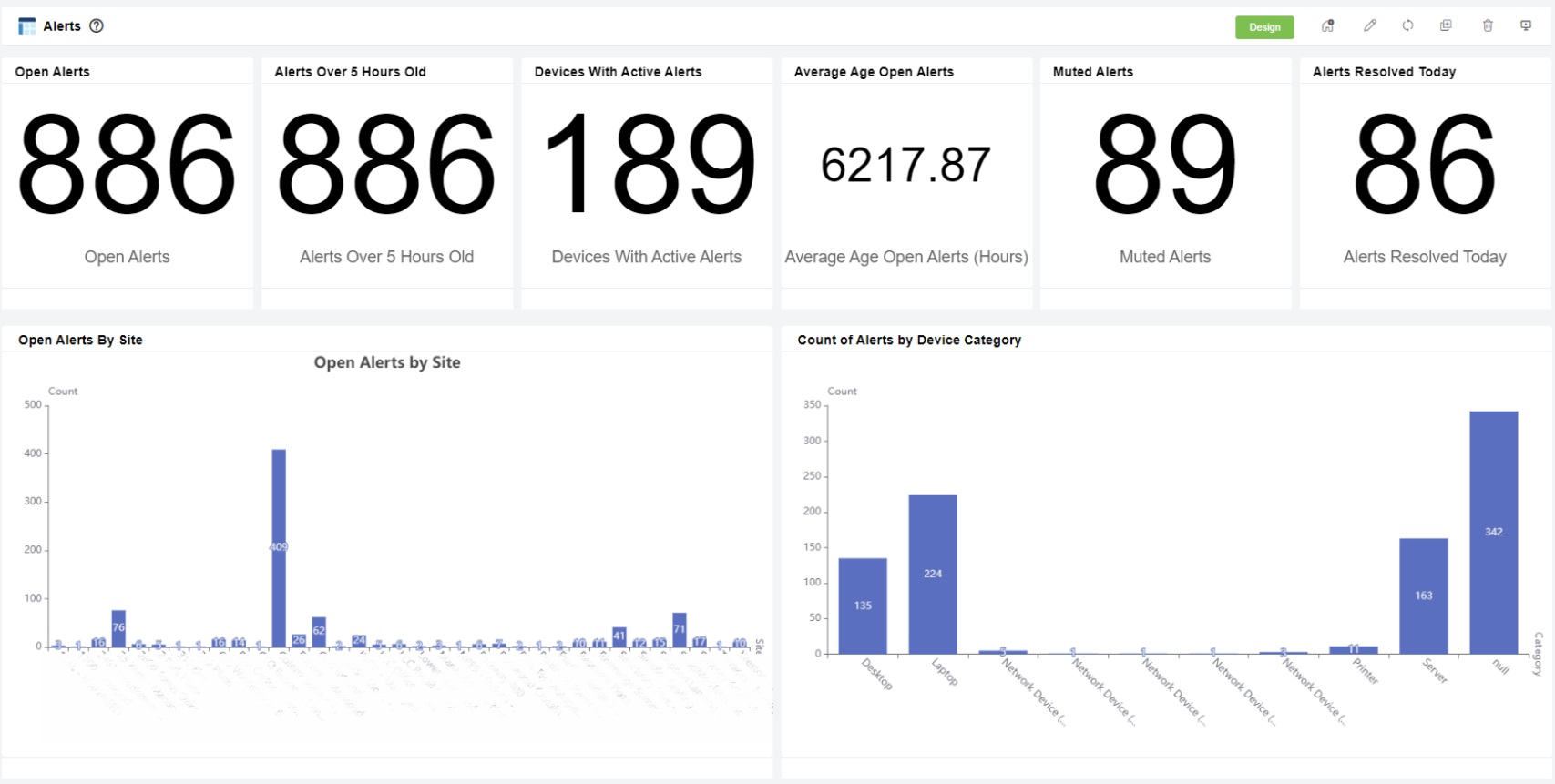Viewport: 1555px width, 784px height.
Task: Open presentation mode monitor icon
Action: coord(1526,26)
